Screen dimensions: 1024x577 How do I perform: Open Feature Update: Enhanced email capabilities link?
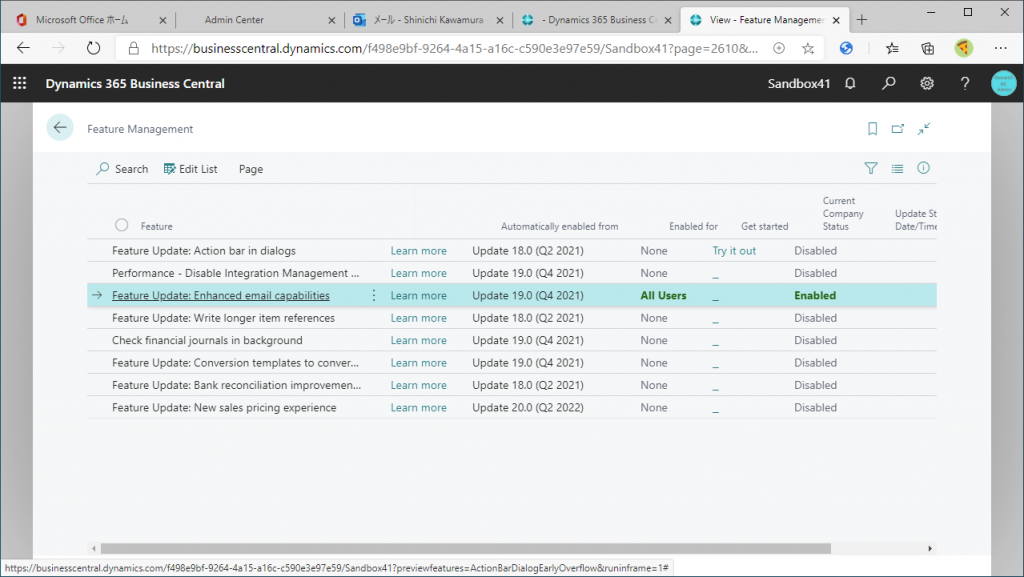221,296
